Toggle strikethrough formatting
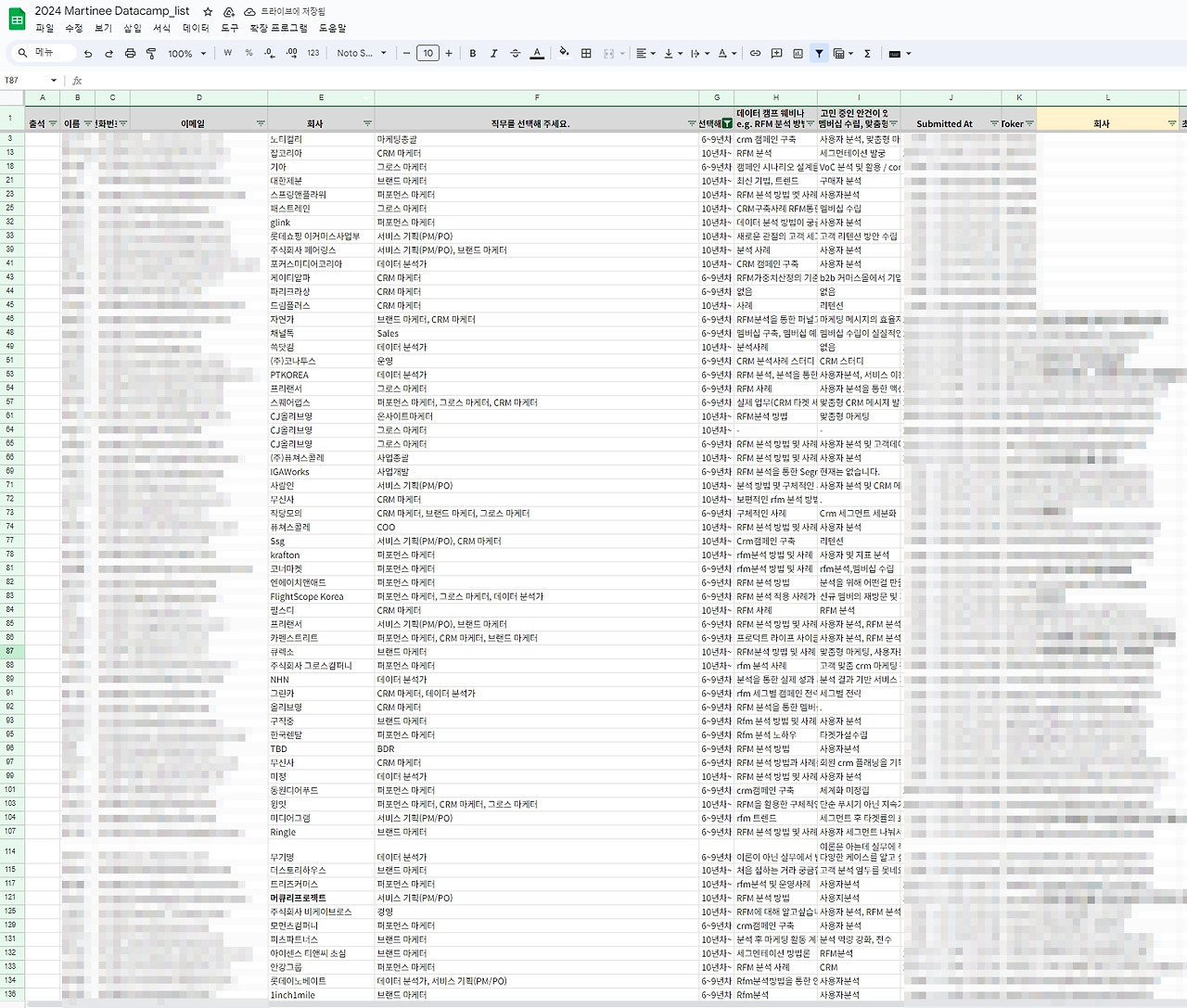Viewport: 1187px width, 1008px height. 516,54
